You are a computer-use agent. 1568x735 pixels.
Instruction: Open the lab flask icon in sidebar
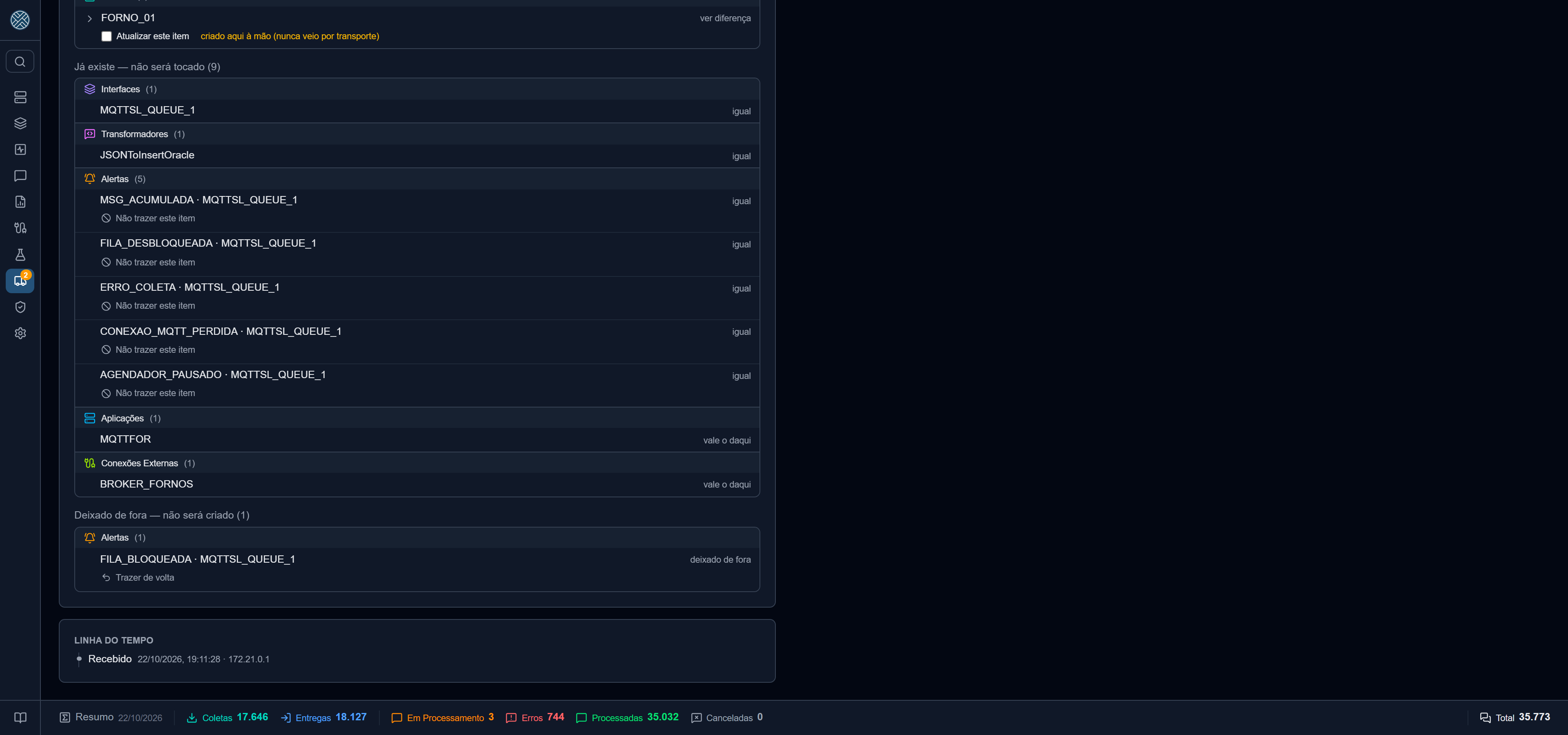(20, 254)
